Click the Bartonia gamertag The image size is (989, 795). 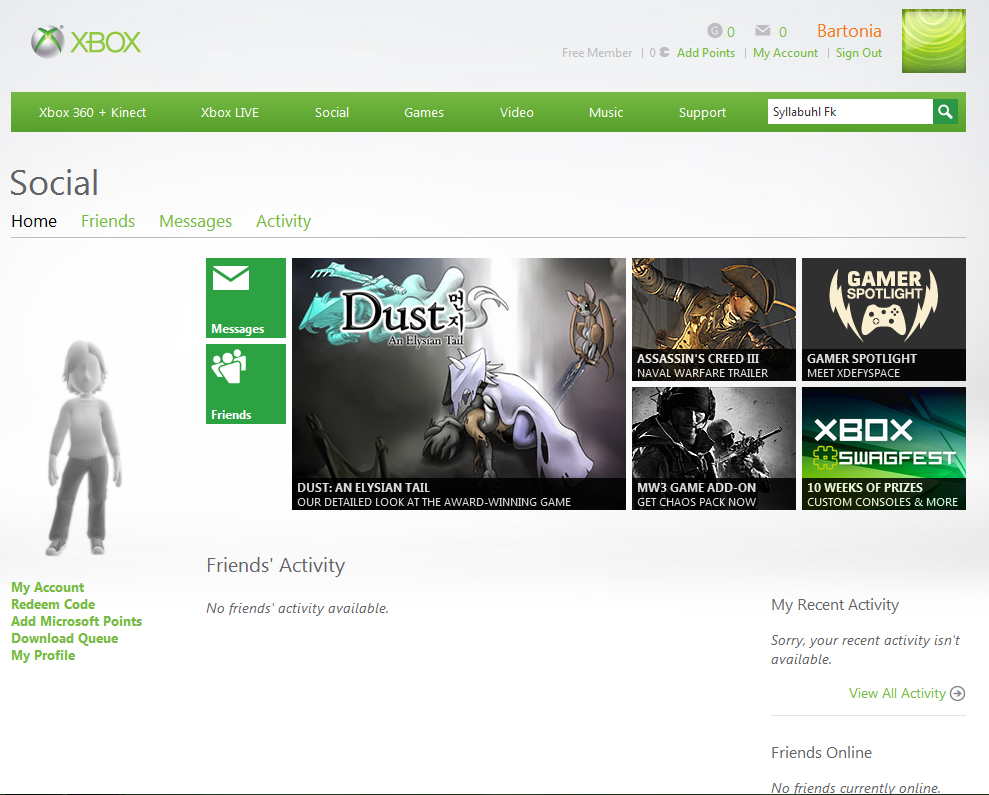click(849, 31)
